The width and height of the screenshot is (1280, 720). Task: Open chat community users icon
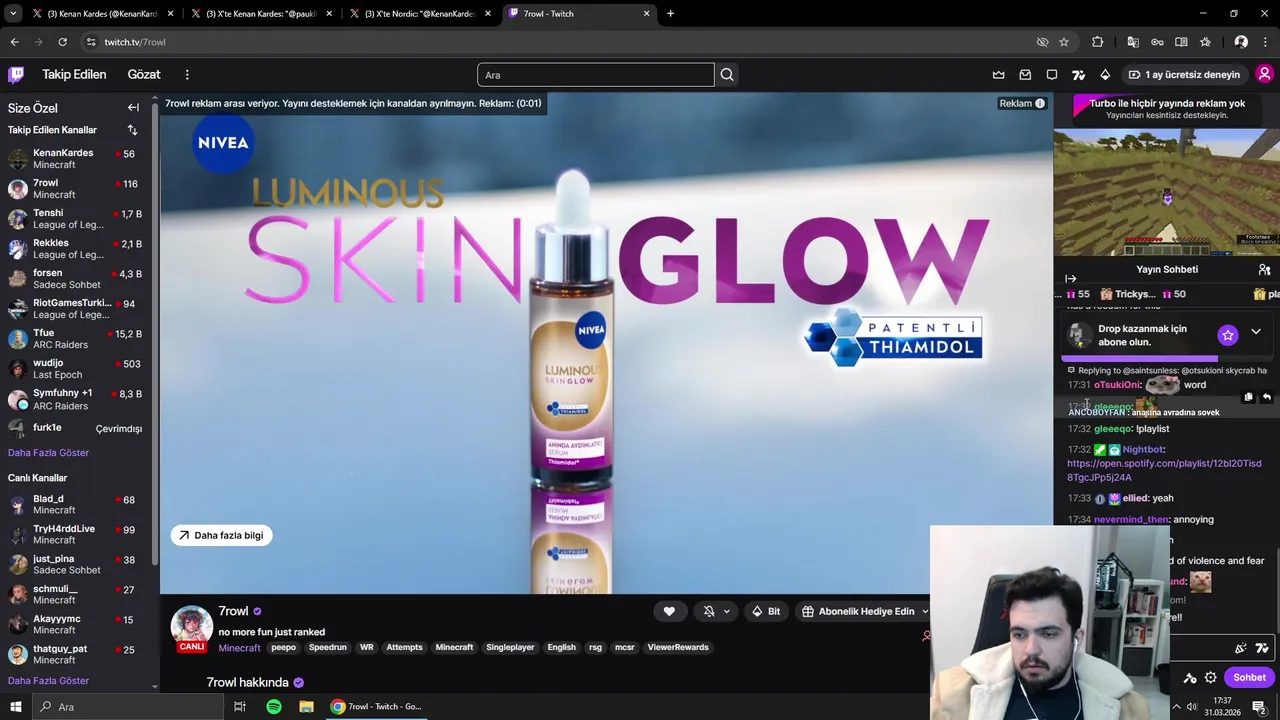pyautogui.click(x=1264, y=269)
